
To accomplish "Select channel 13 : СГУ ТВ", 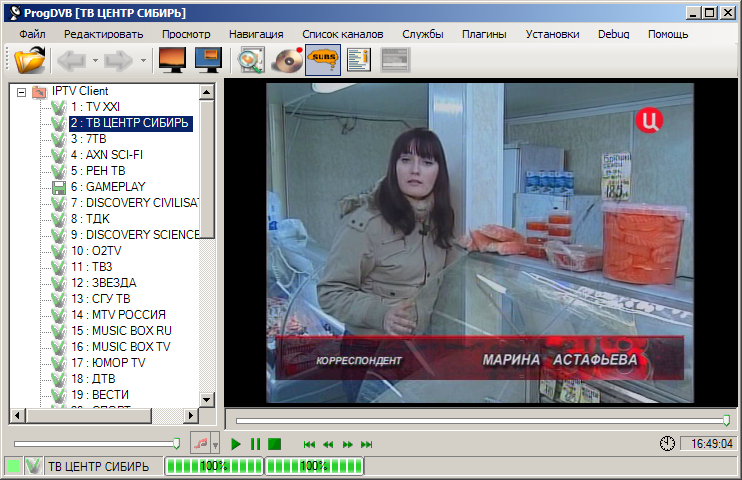I will tap(100, 299).
